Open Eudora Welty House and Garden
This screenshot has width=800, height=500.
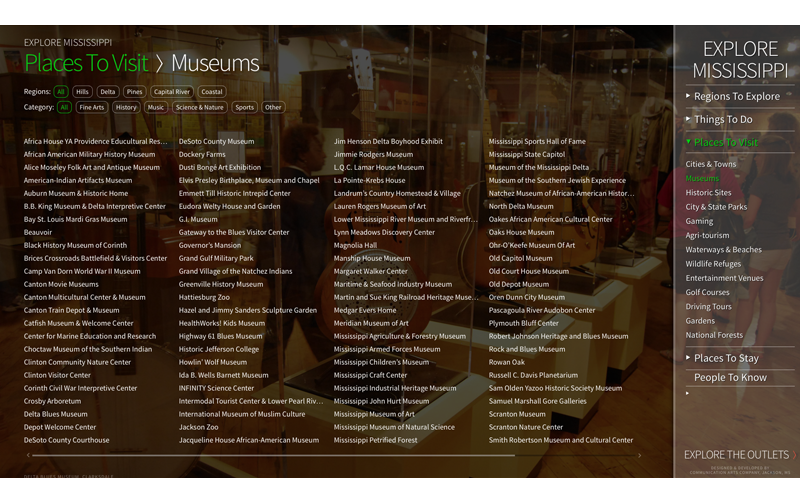(229, 206)
